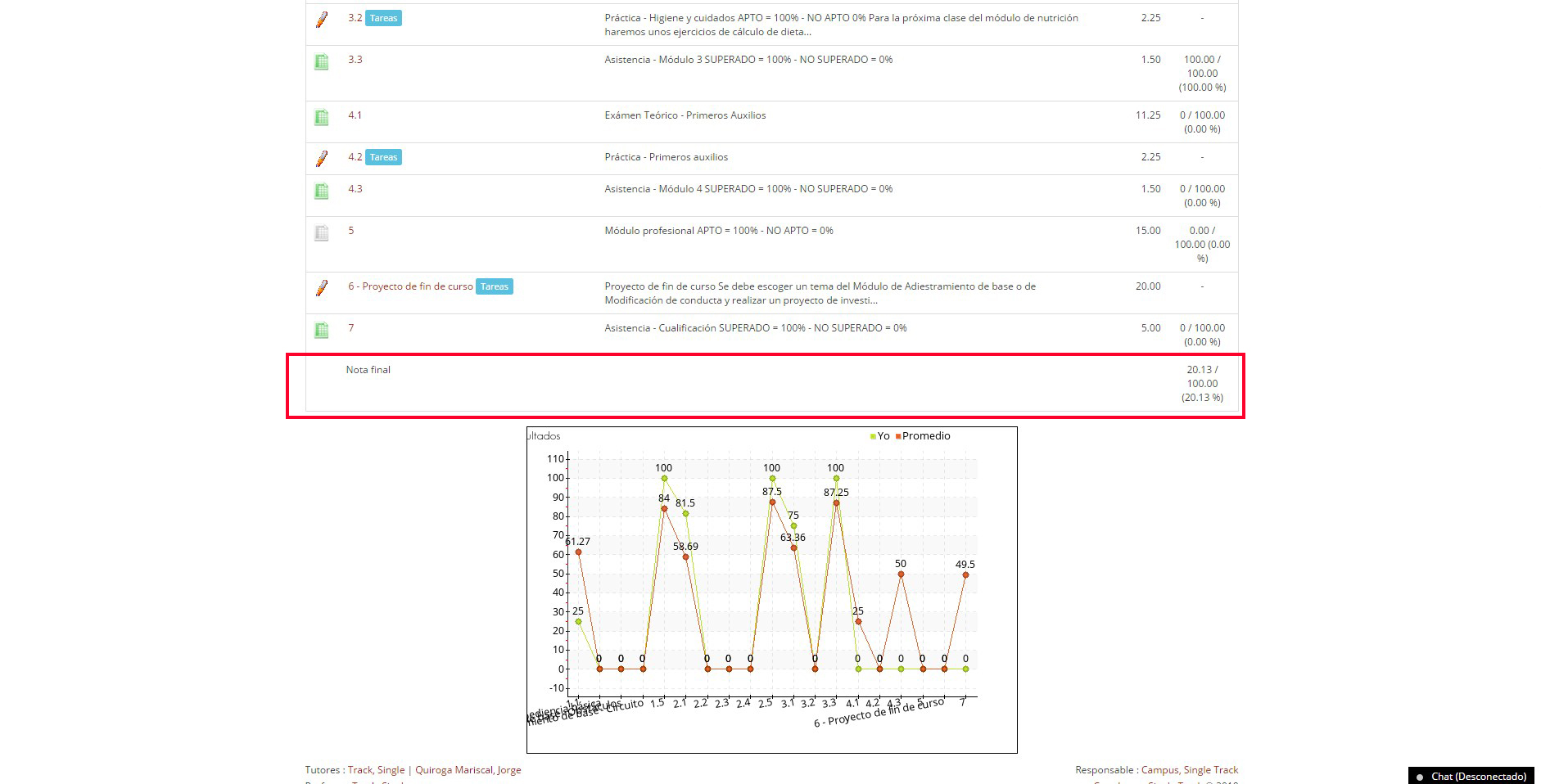Click the 87.5 Promedio data point in chart
Image resolution: width=1541 pixels, height=784 pixels.
[x=772, y=502]
